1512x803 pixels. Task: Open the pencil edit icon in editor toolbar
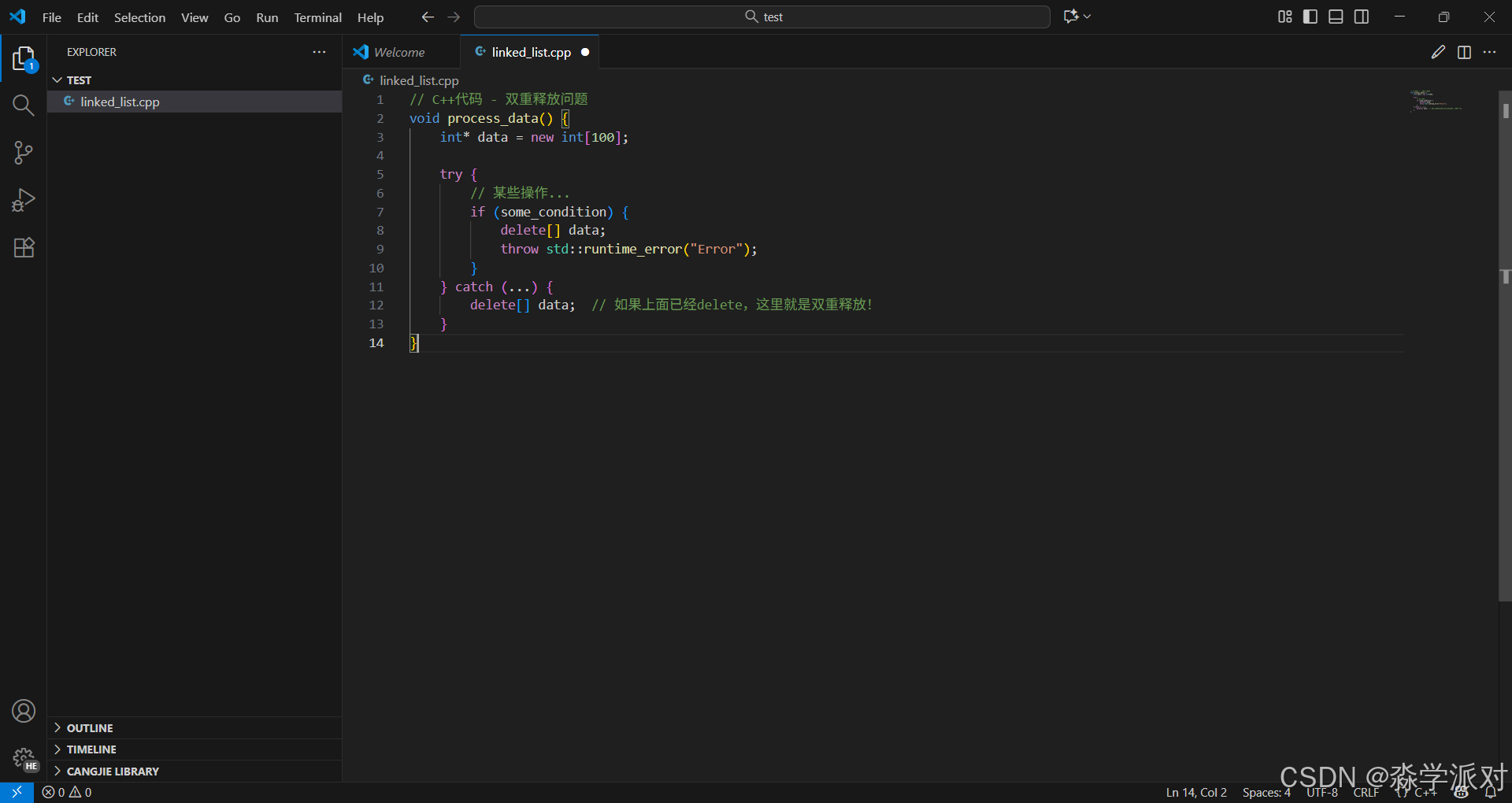(1438, 52)
